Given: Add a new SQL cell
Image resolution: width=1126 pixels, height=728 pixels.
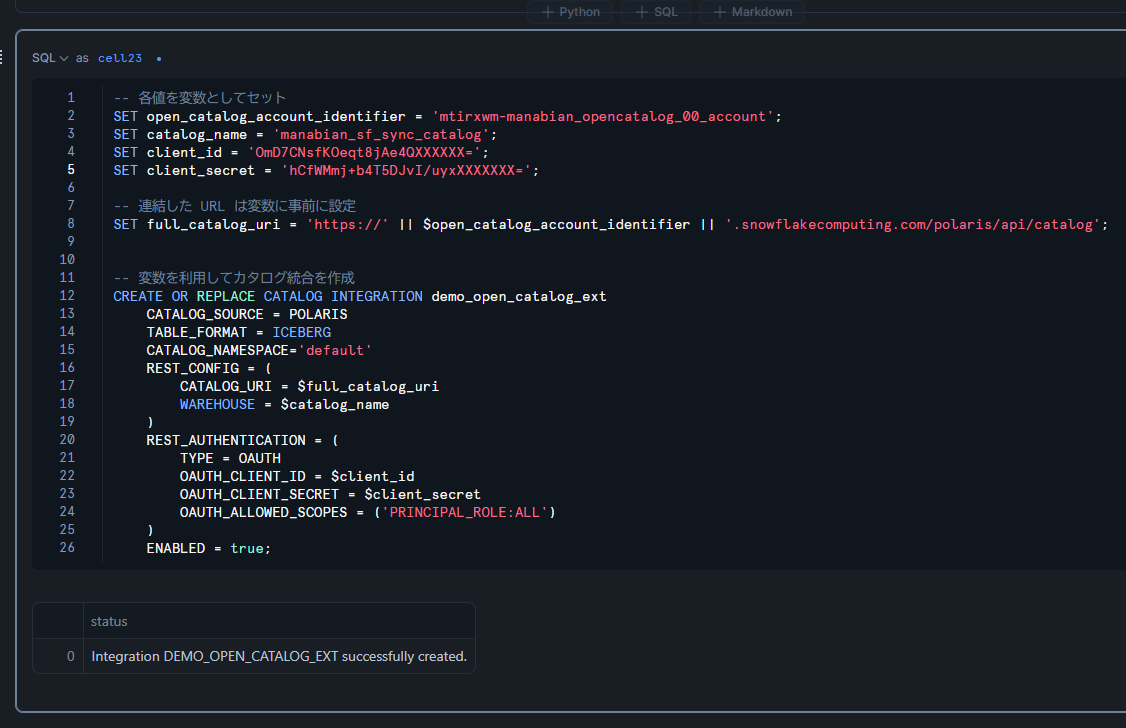Looking at the screenshot, I should coord(656,12).
